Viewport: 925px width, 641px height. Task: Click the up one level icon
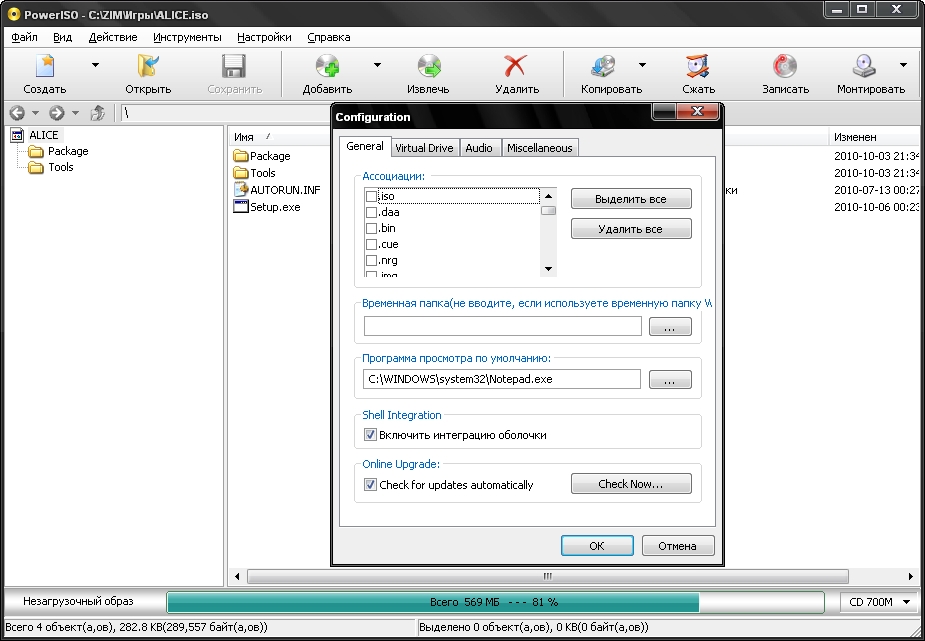coord(98,113)
